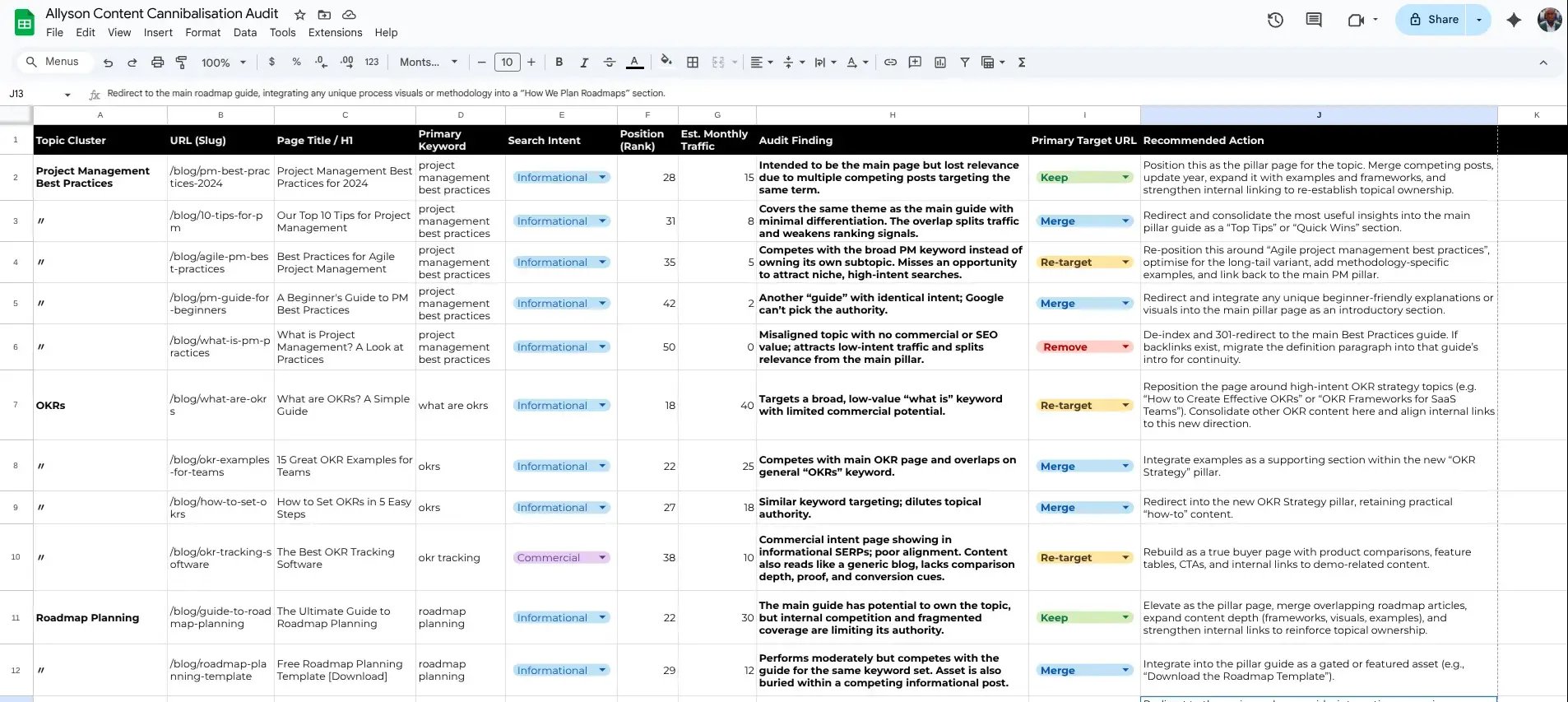Click the Share button

coord(1434,20)
